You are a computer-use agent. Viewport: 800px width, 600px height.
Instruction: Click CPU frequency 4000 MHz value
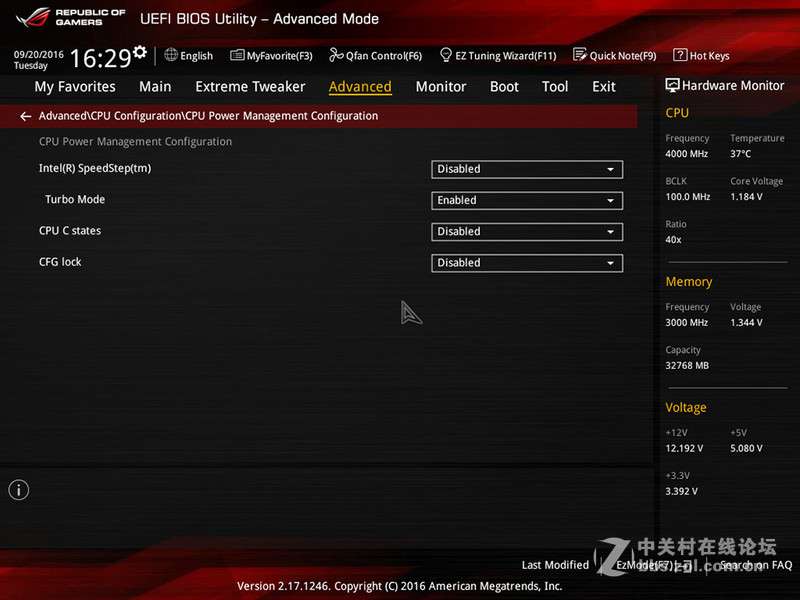pos(687,154)
